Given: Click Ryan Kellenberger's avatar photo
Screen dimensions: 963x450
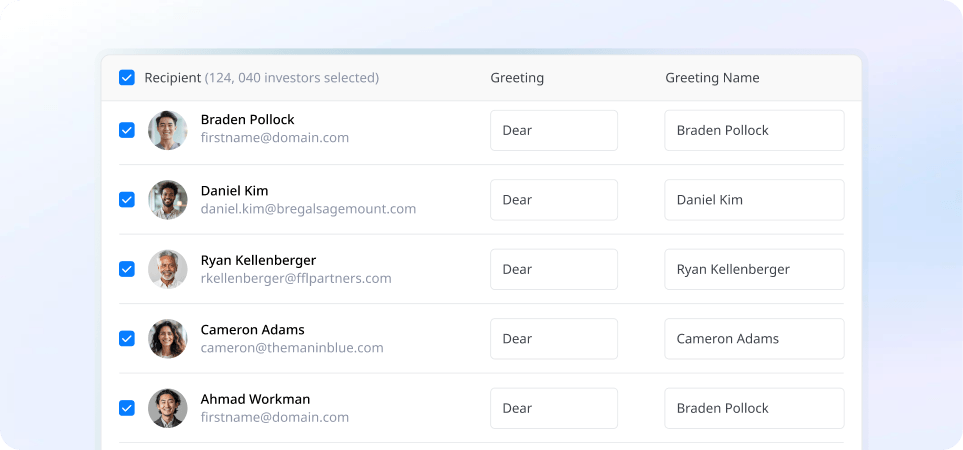Looking at the screenshot, I should click(168, 269).
